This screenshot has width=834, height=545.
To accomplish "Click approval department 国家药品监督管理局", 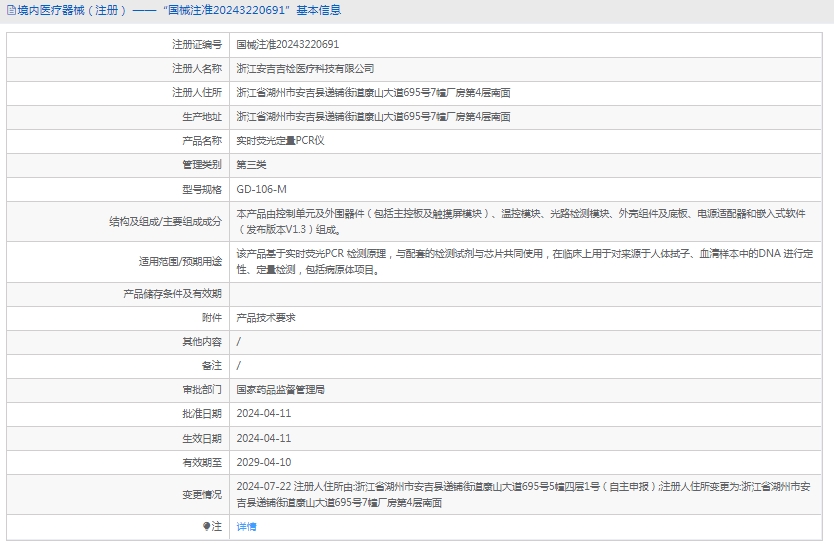I will click(280, 389).
